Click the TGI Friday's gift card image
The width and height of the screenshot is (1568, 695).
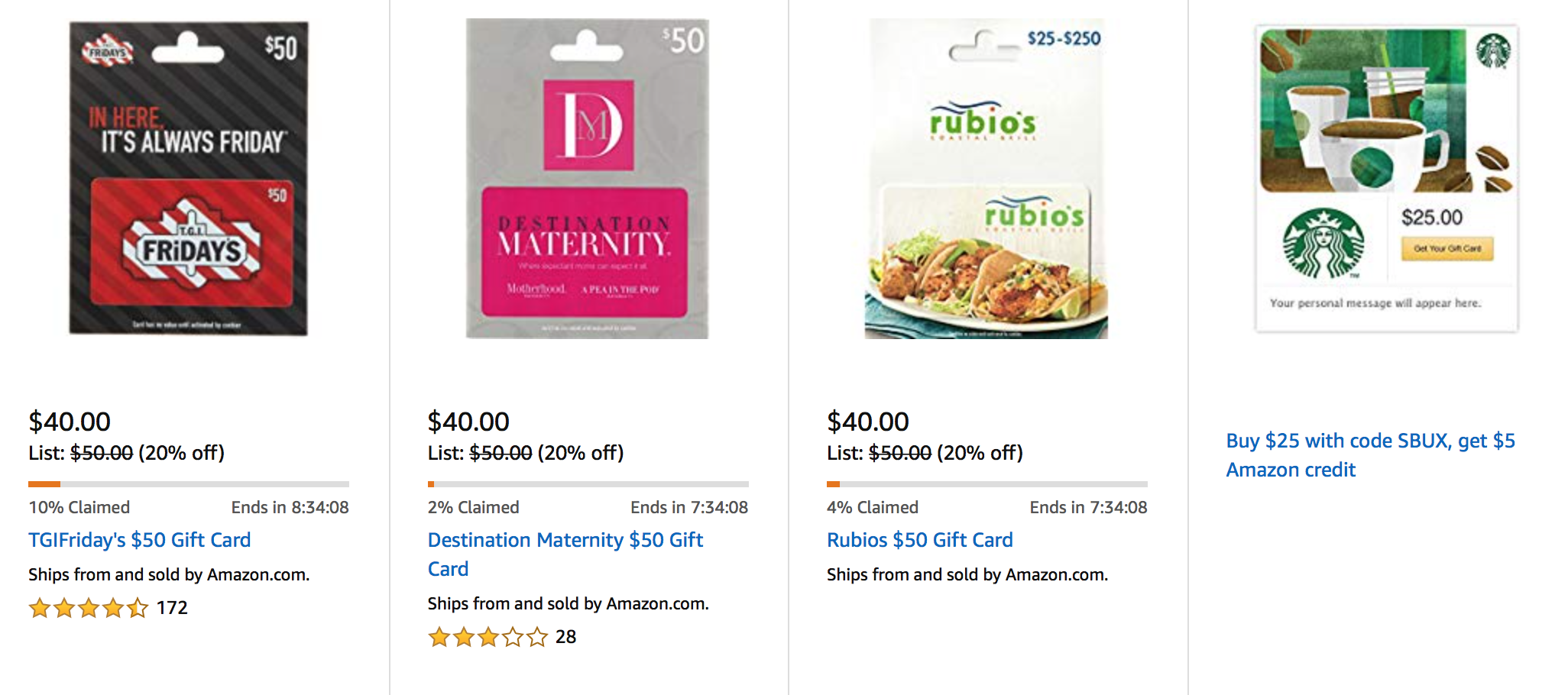tap(189, 178)
